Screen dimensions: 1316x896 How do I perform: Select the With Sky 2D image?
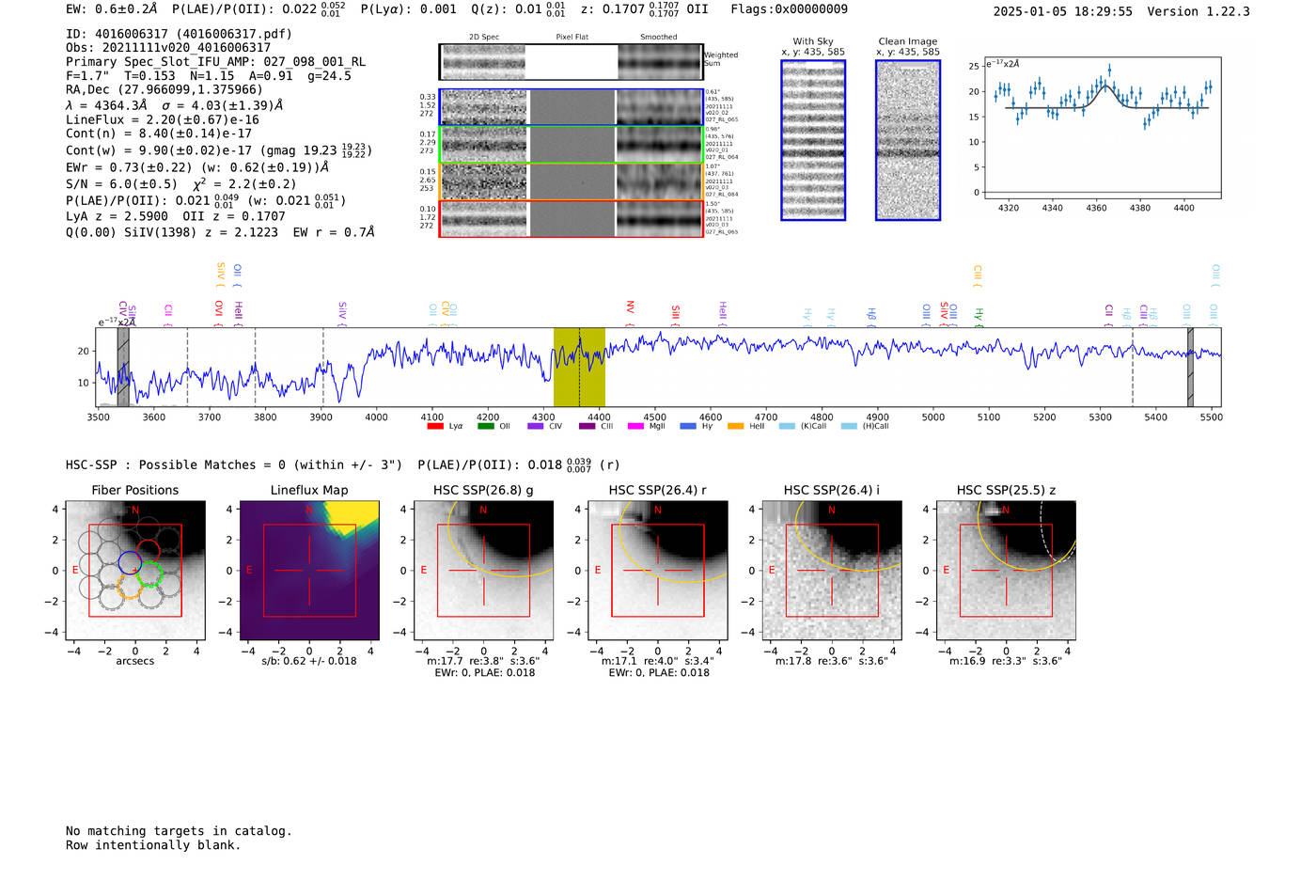[813, 140]
